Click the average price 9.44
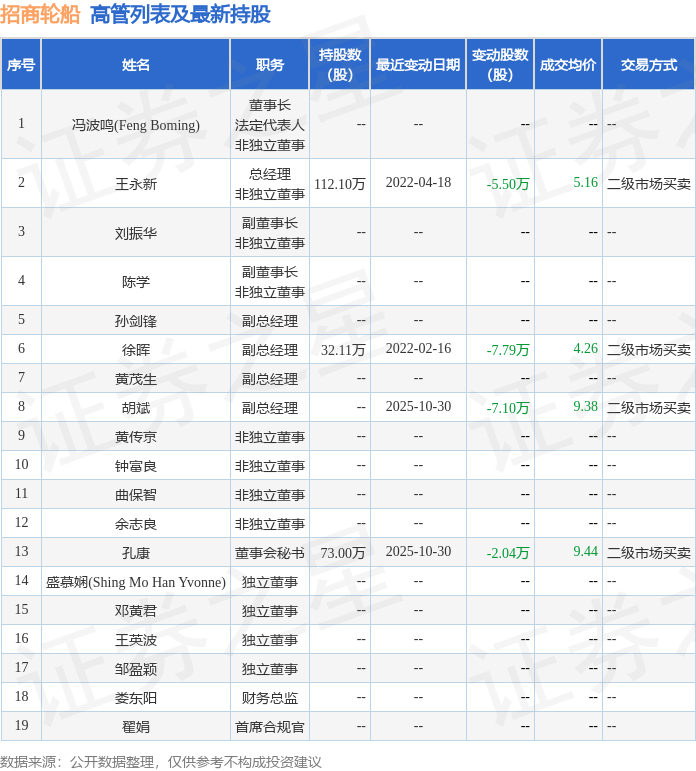 click(x=585, y=552)
